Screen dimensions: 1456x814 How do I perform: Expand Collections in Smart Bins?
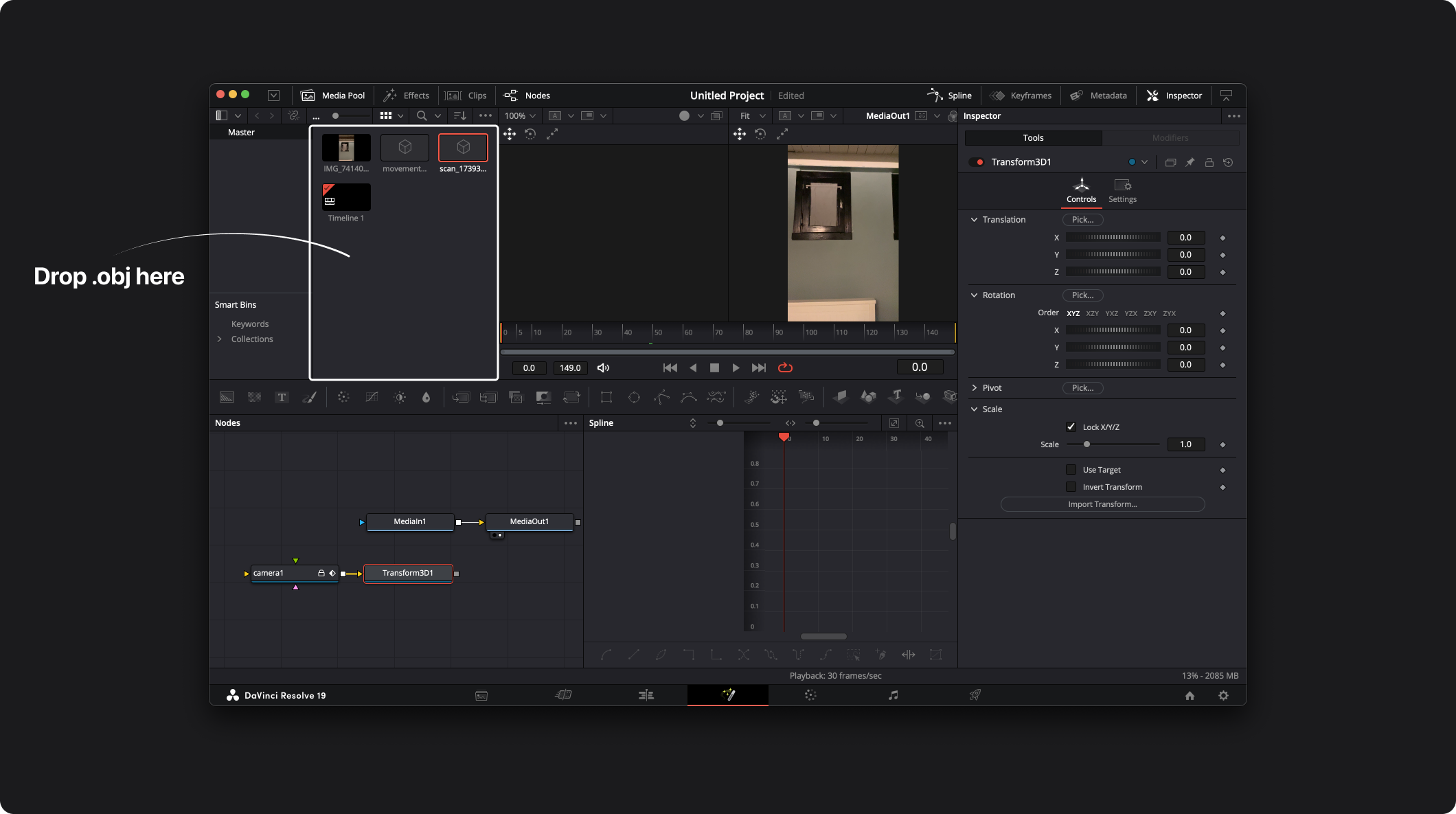[219, 339]
